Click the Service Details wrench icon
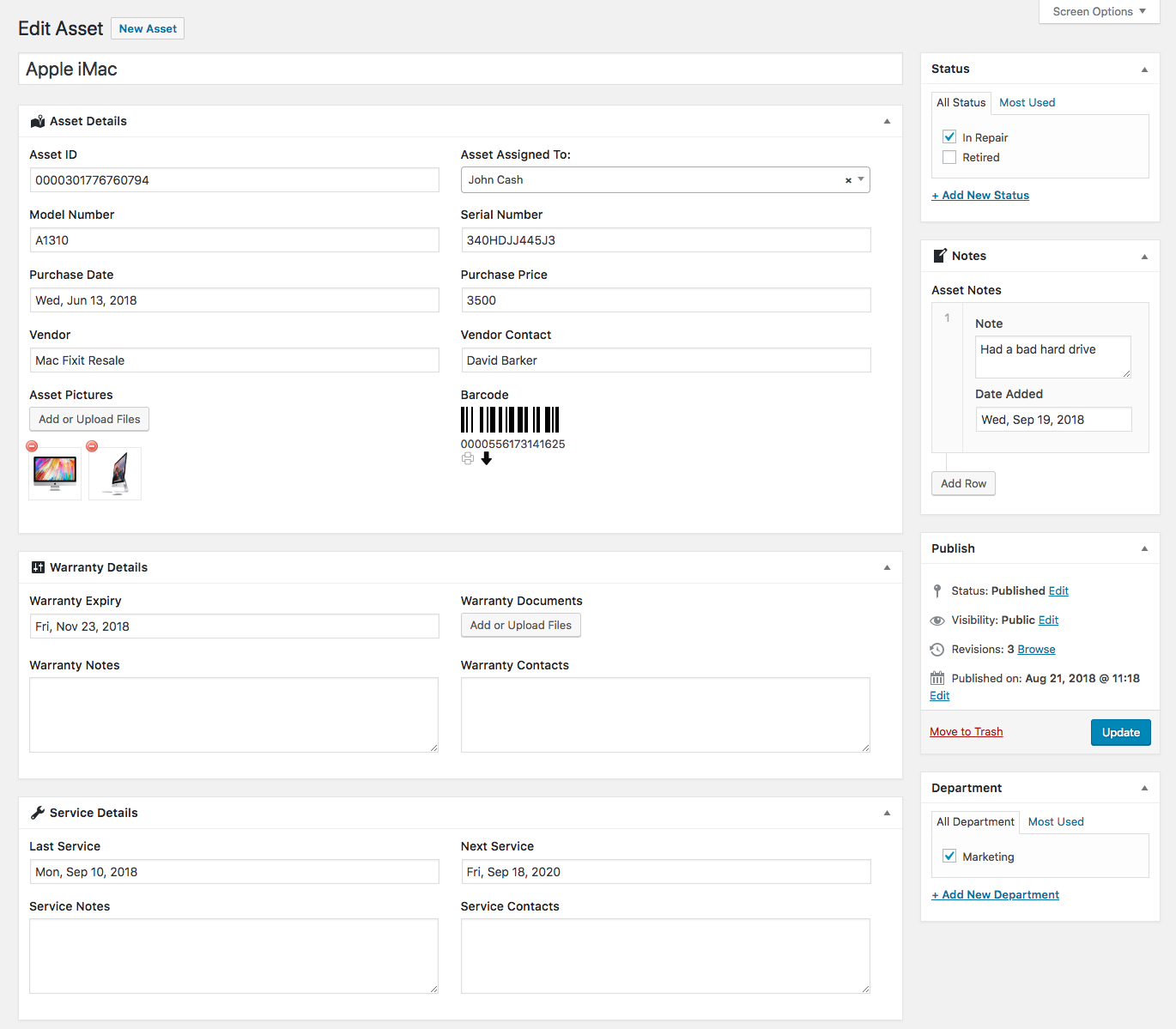 pos(38,813)
